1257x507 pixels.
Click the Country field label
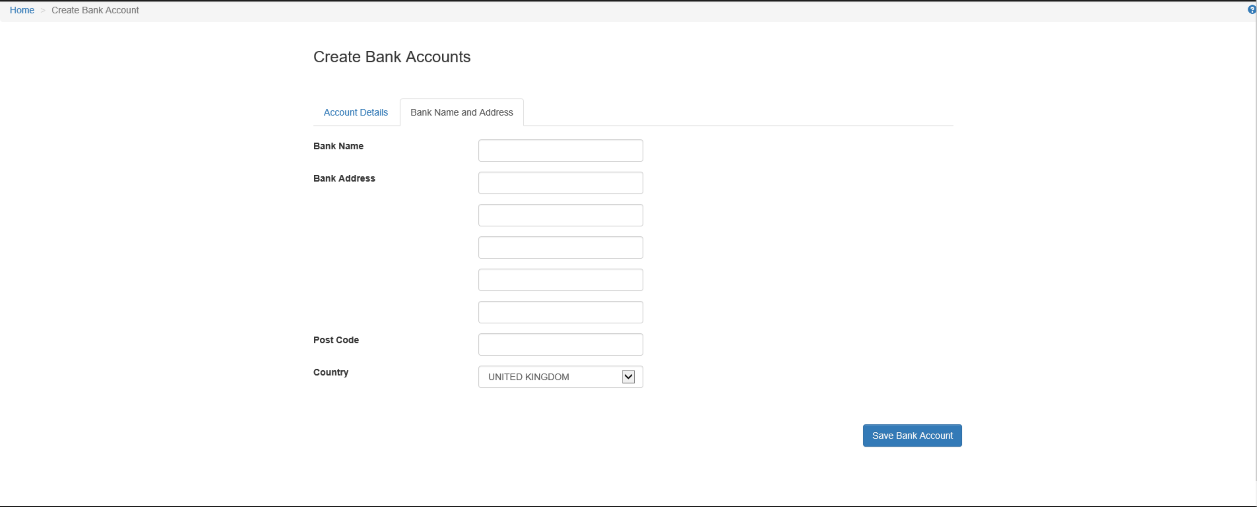pos(331,372)
